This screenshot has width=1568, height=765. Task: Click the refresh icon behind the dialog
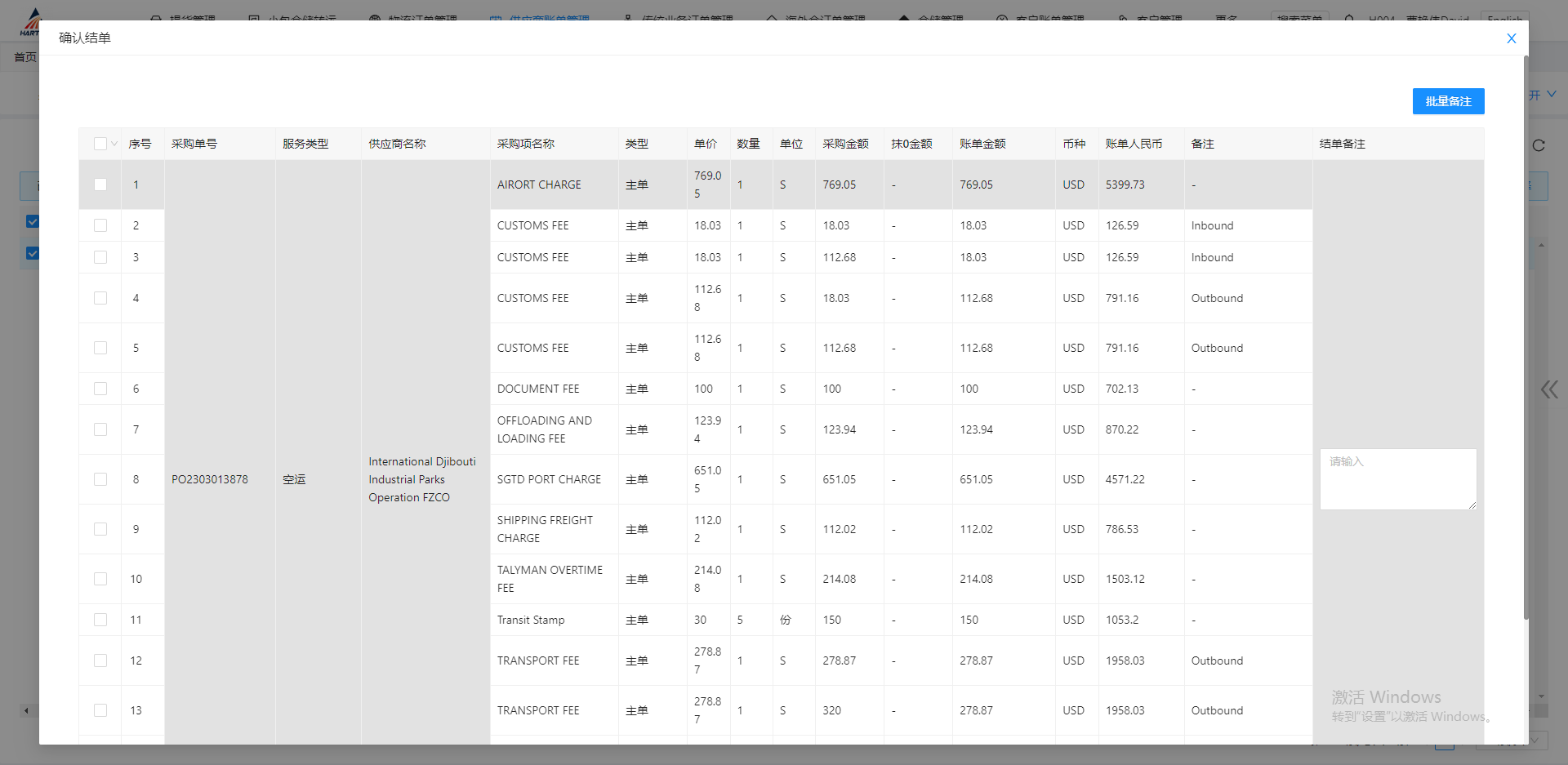(x=1539, y=145)
